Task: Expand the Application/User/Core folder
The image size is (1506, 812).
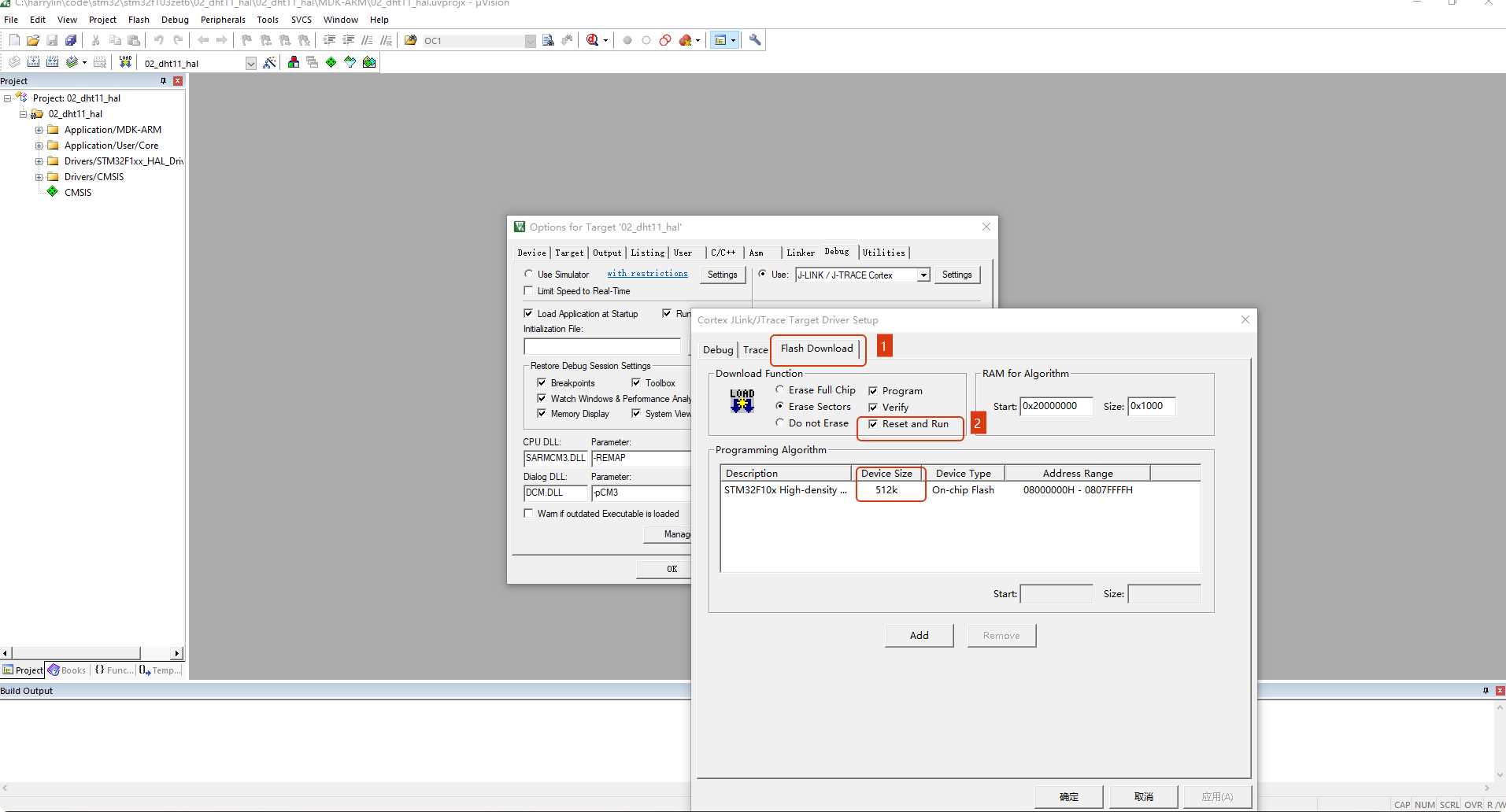Action: coord(39,146)
